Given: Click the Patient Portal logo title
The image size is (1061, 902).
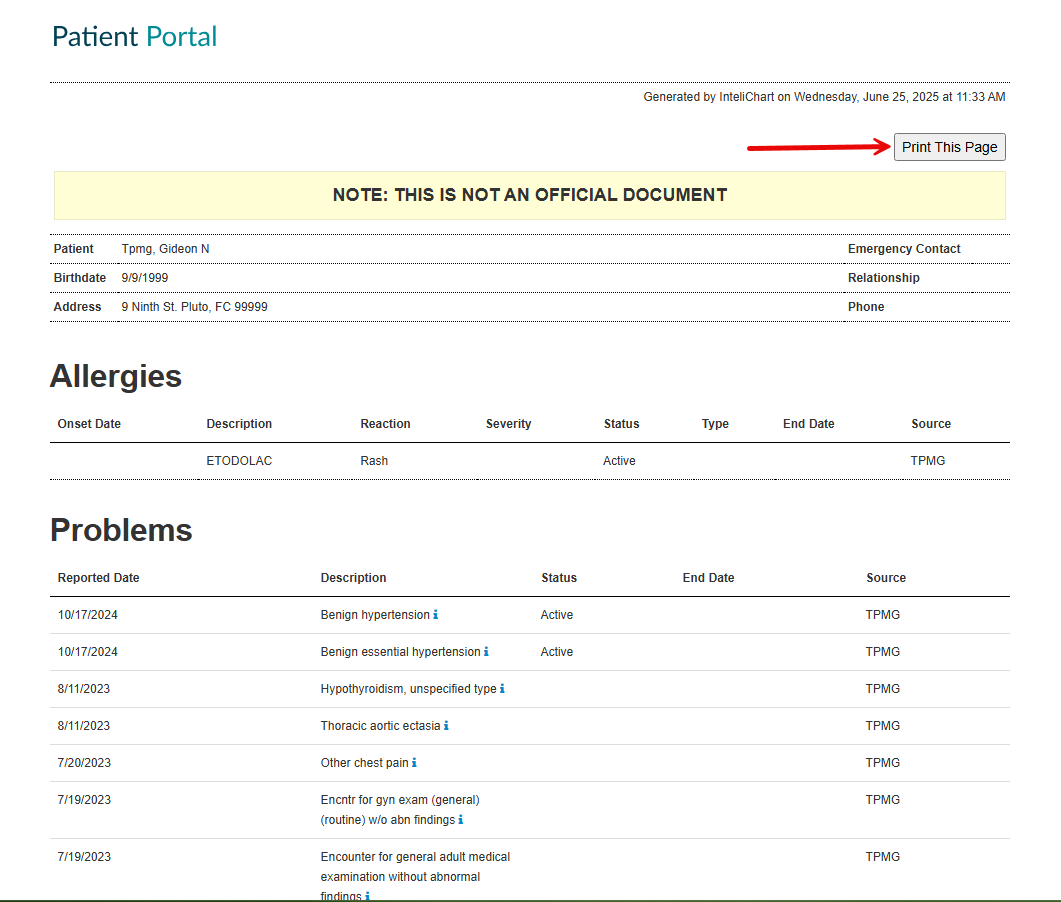Looking at the screenshot, I should pyautogui.click(x=135, y=37).
